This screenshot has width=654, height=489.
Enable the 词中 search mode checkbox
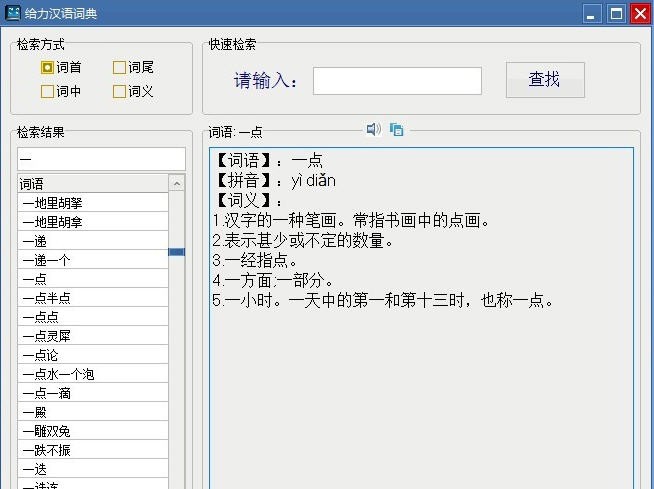point(48,91)
